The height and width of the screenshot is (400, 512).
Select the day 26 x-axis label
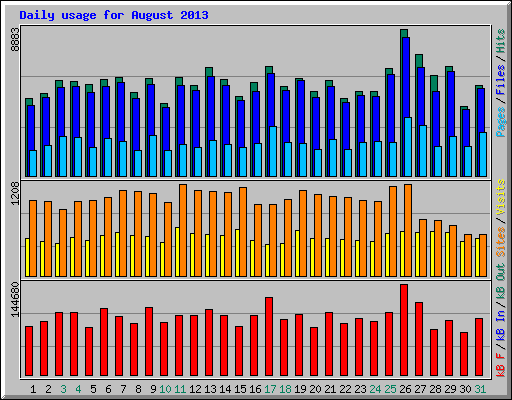tap(405, 389)
